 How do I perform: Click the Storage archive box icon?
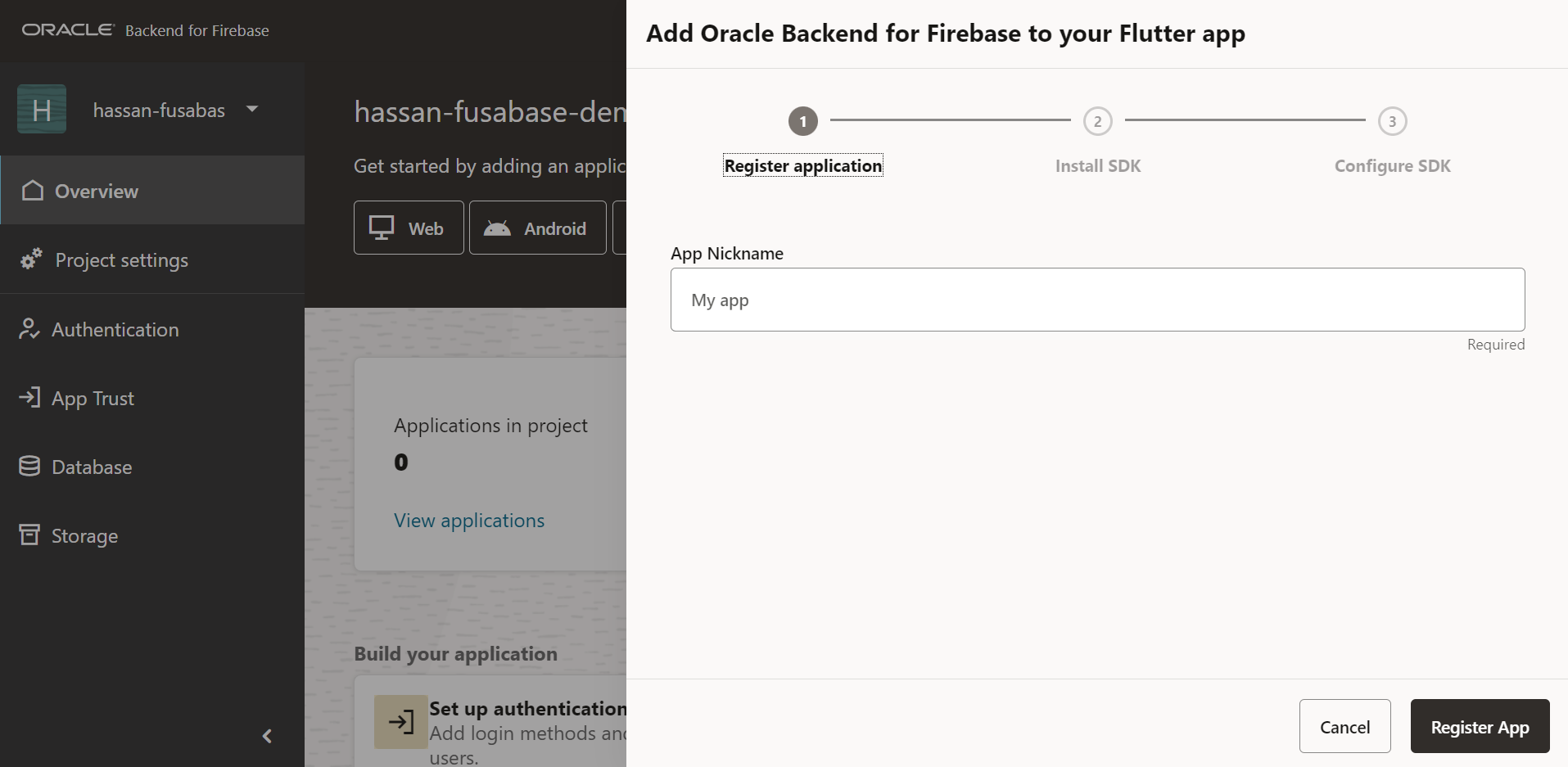point(29,535)
